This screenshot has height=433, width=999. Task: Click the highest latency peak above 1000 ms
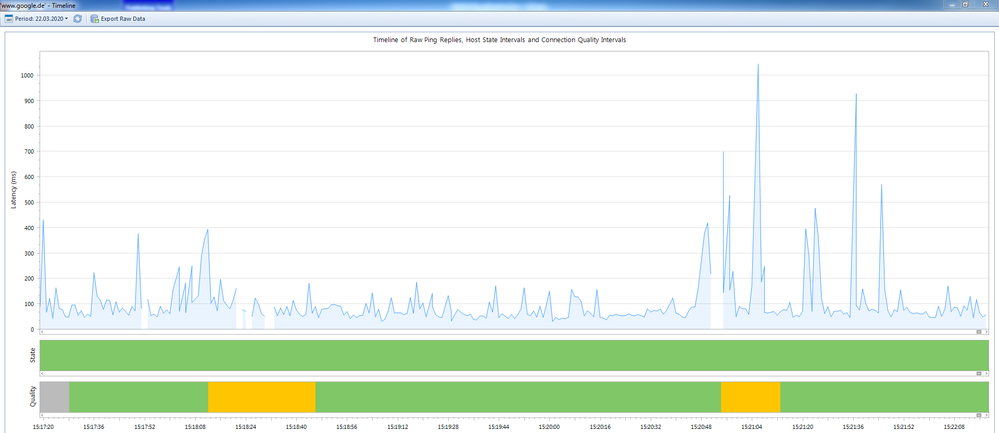[758, 64]
